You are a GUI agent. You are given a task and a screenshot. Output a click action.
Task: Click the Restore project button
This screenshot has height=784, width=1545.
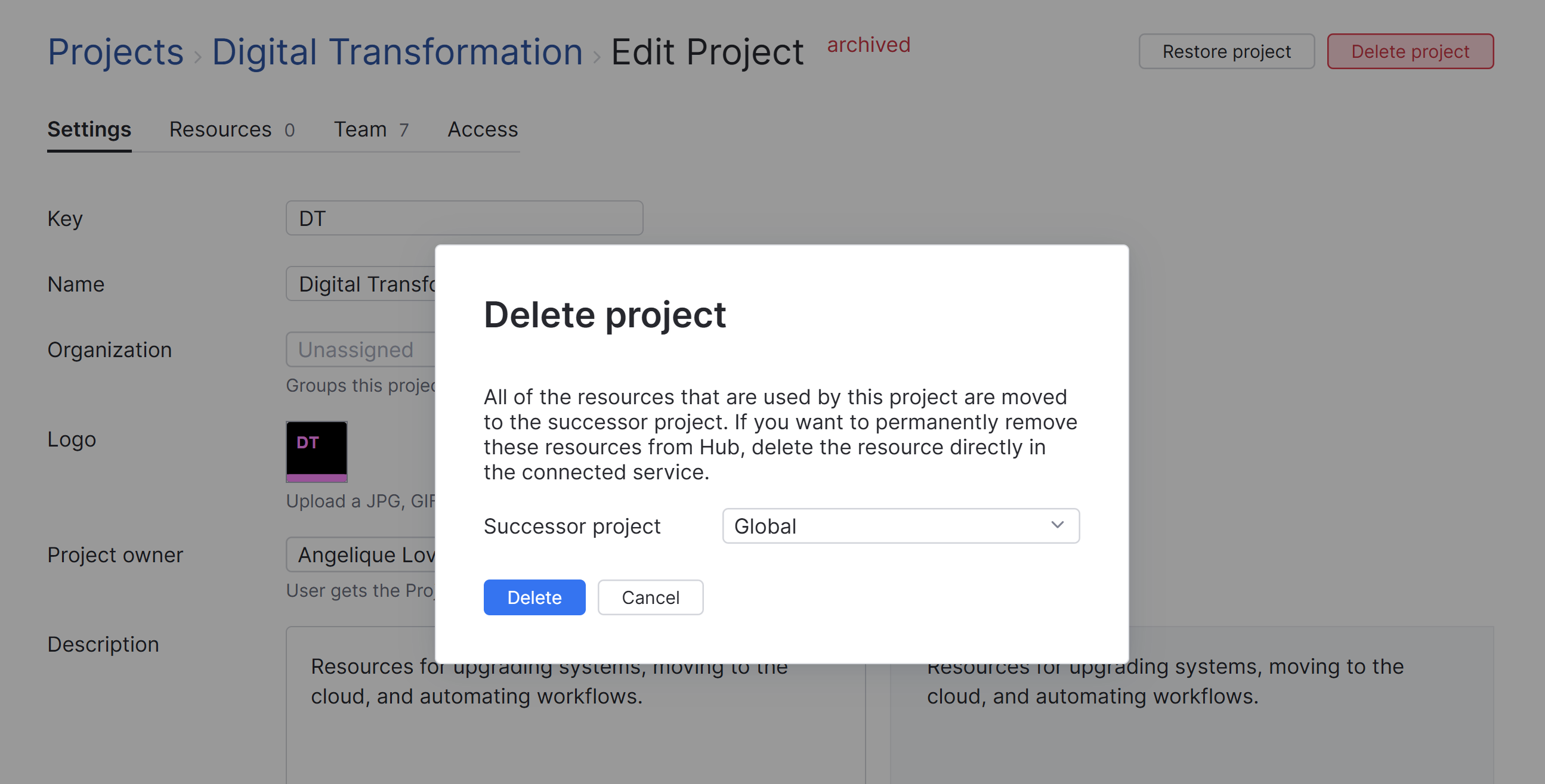click(1226, 51)
